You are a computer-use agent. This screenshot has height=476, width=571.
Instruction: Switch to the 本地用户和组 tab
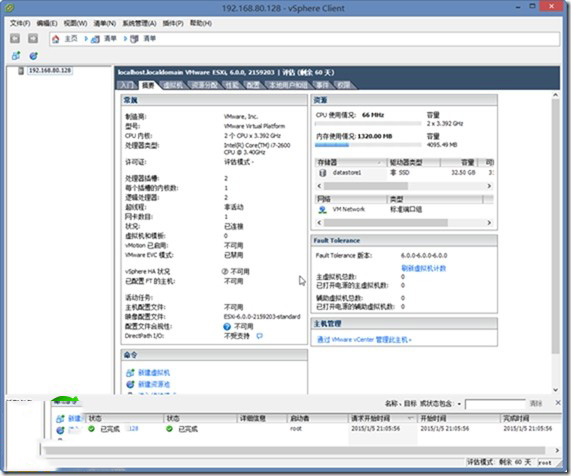pos(288,85)
